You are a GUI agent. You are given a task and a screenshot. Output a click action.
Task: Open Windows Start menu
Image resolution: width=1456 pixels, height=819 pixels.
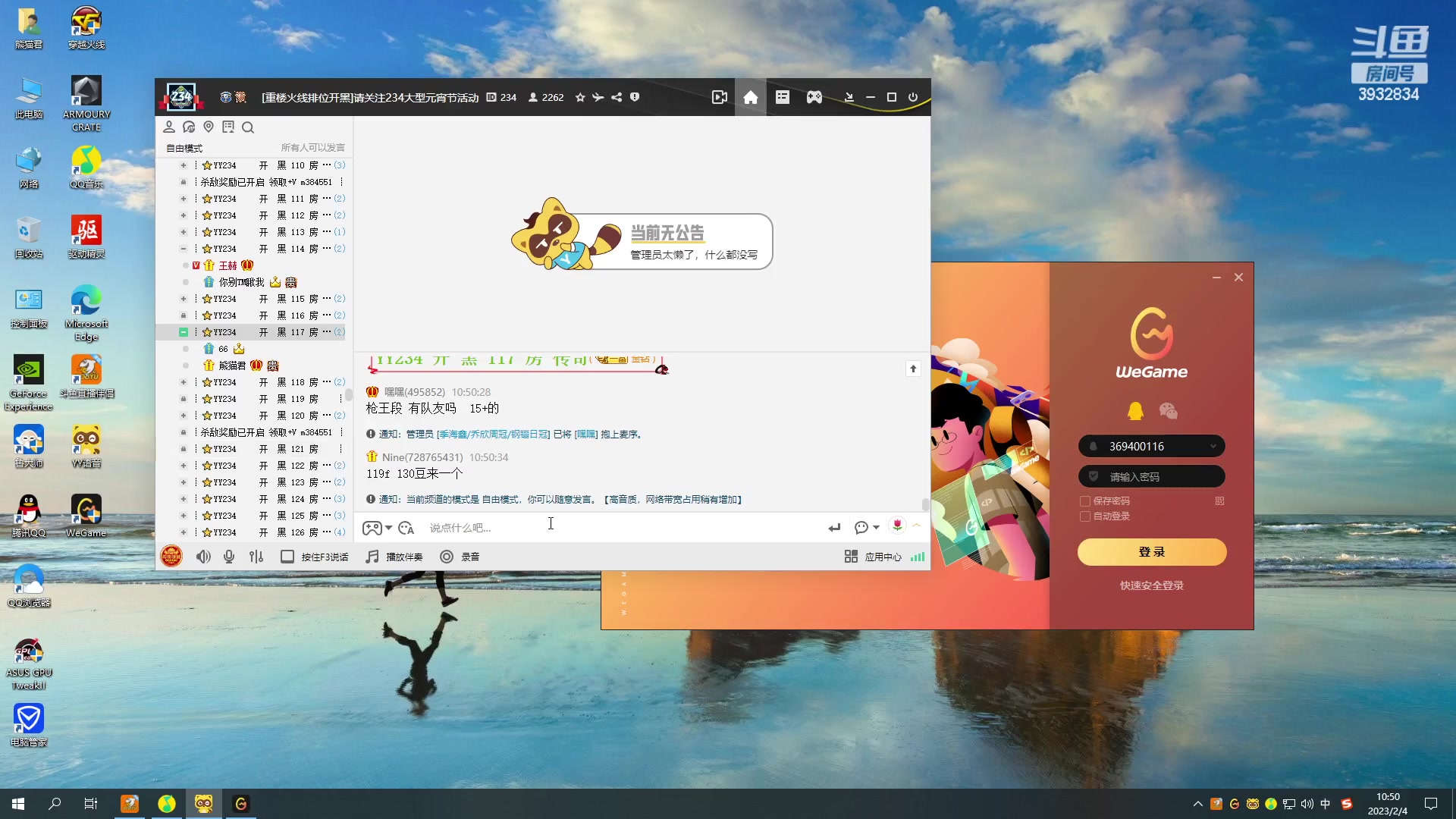click(18, 804)
